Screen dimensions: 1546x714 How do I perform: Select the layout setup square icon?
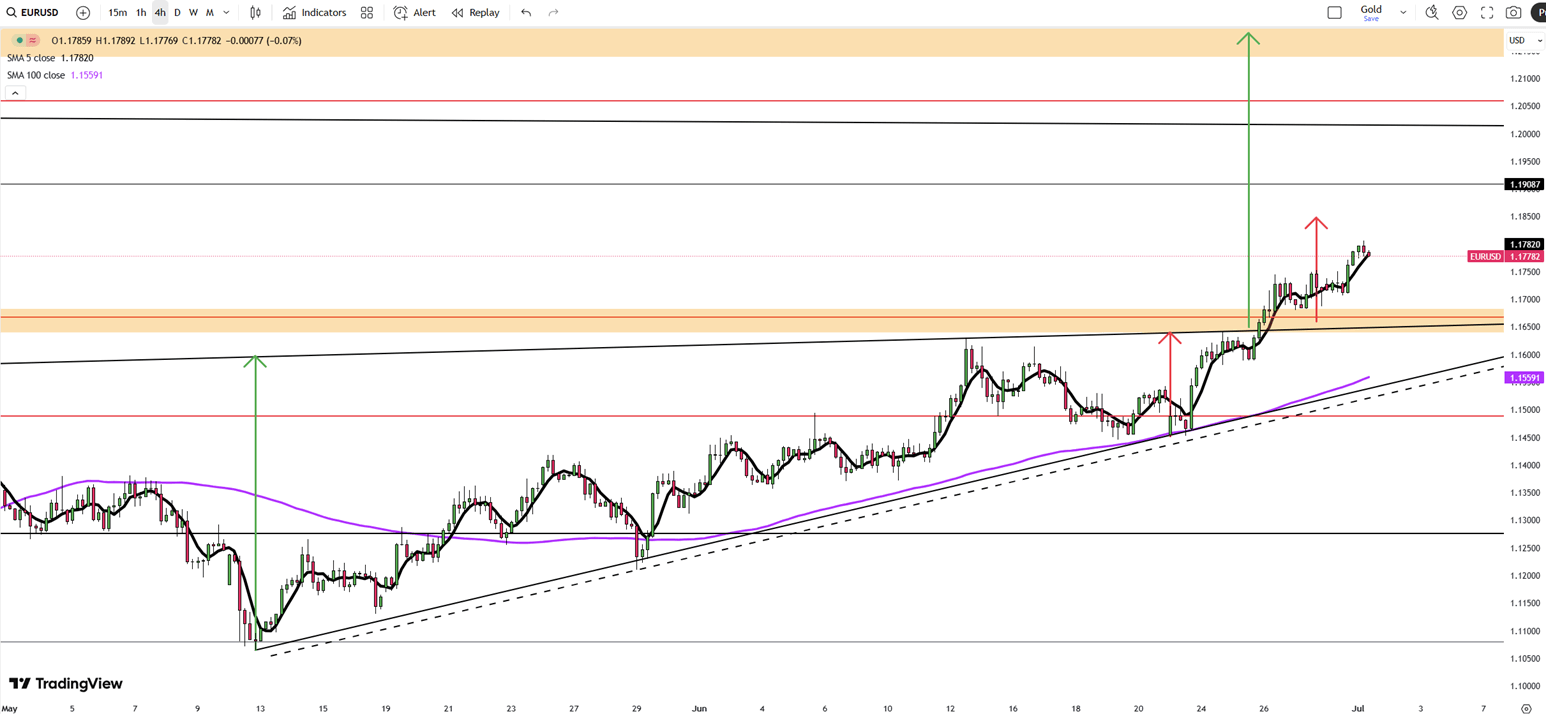click(1334, 13)
